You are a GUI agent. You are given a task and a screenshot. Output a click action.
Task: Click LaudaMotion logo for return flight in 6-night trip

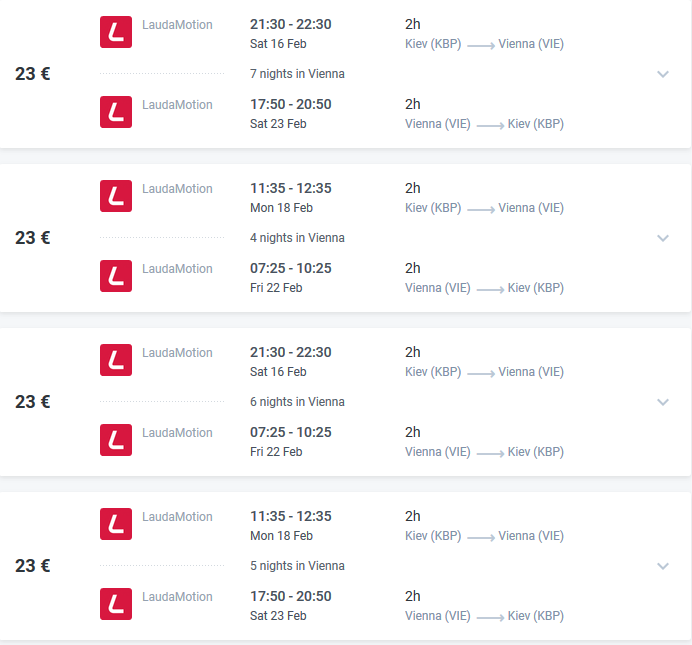tap(116, 440)
